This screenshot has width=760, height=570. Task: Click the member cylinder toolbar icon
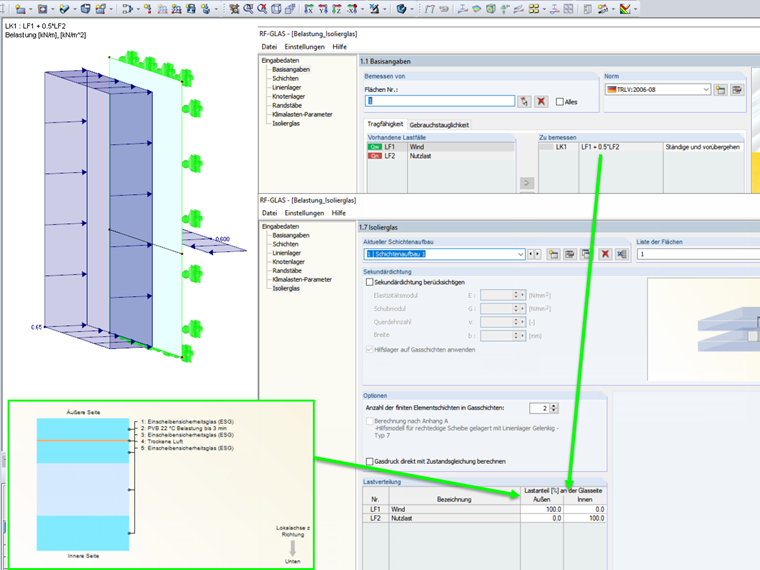64,8
